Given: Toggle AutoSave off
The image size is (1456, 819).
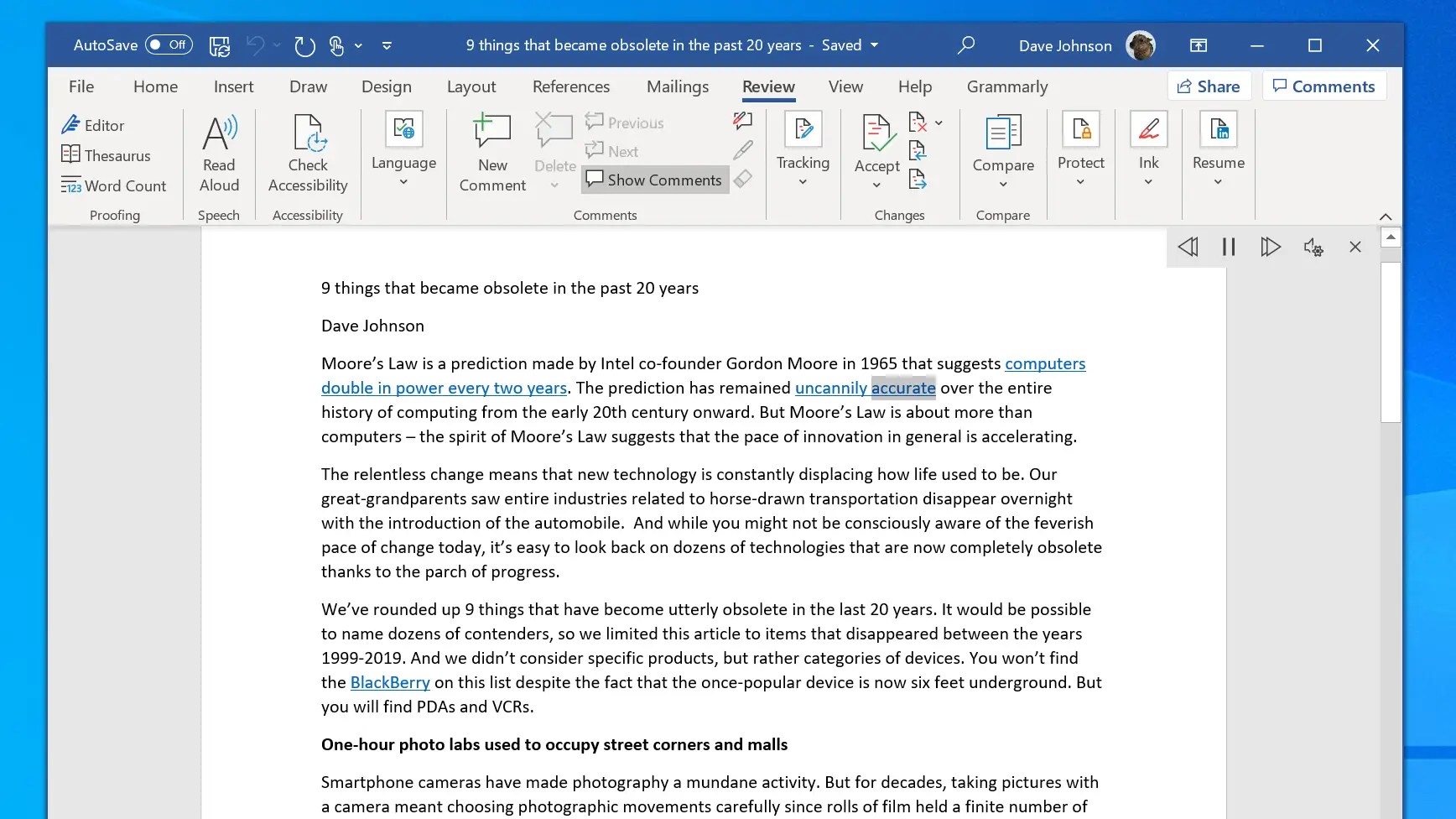Looking at the screenshot, I should coord(169,44).
